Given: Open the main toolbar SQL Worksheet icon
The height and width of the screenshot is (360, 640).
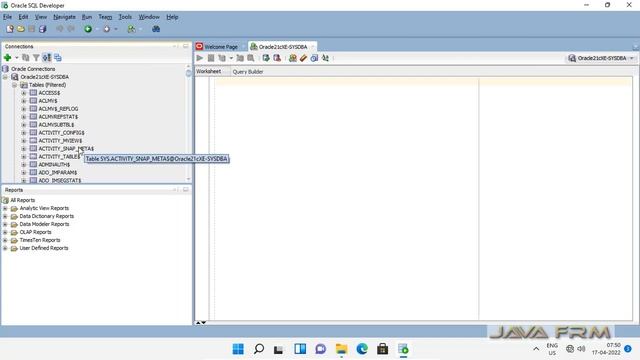Looking at the screenshot, I should click(x=131, y=29).
